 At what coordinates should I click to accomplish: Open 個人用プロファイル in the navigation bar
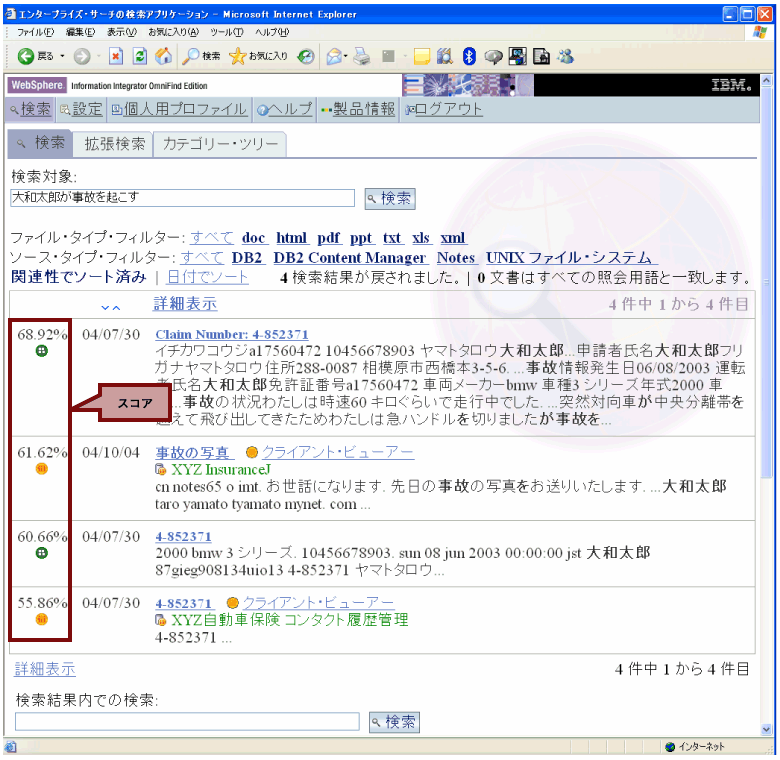click(179, 109)
